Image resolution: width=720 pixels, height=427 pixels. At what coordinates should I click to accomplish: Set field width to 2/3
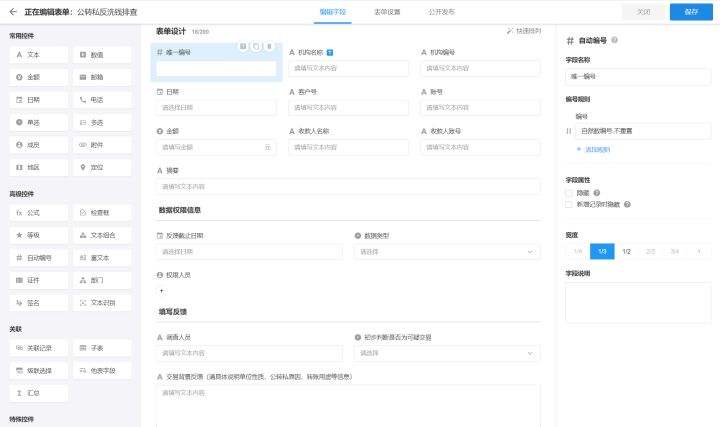click(x=651, y=251)
